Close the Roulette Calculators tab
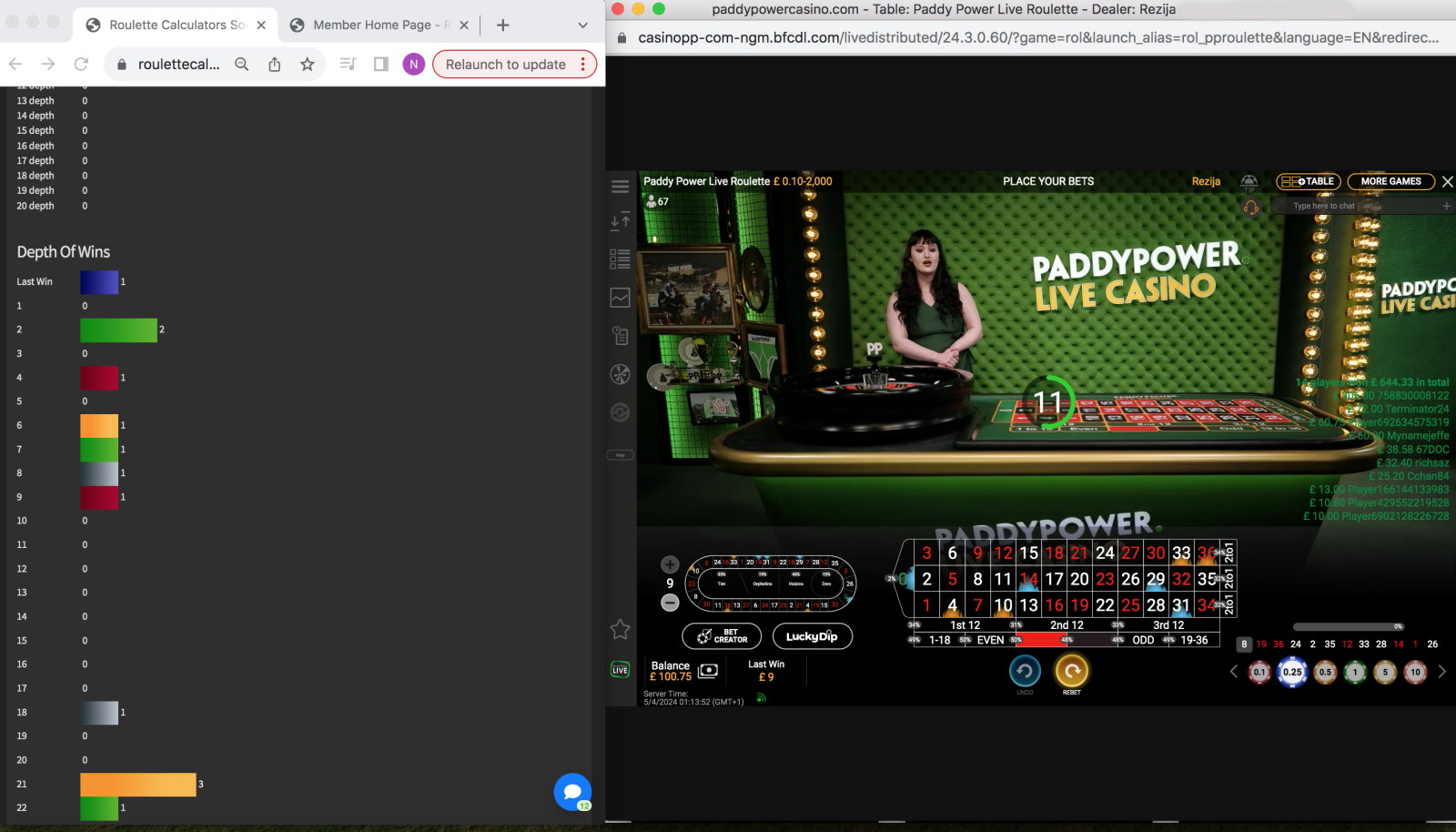Image resolution: width=1456 pixels, height=832 pixels. [261, 25]
